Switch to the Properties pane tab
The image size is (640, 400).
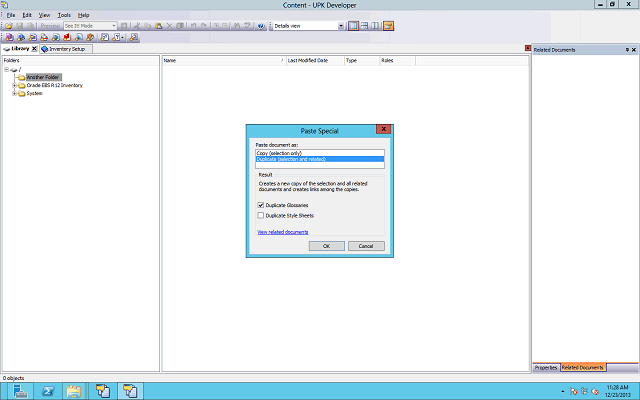point(546,368)
